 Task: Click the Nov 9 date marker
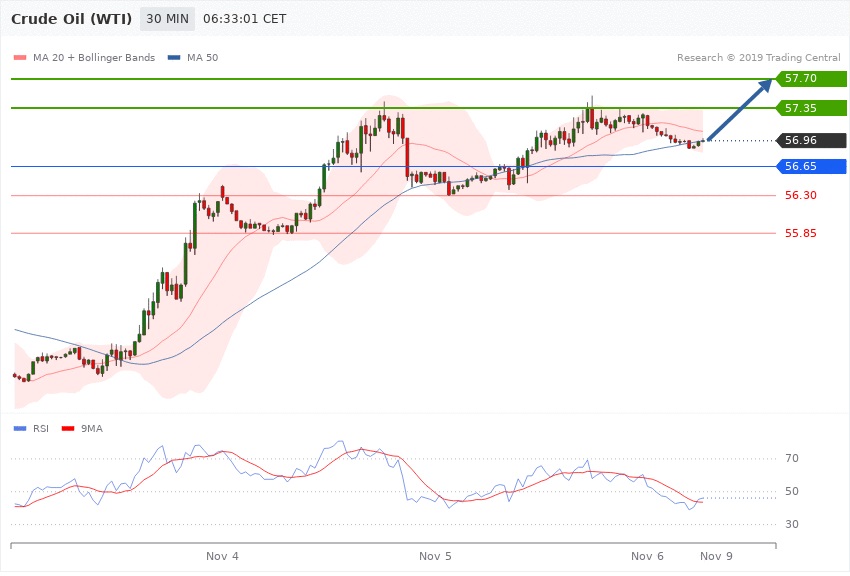716,556
